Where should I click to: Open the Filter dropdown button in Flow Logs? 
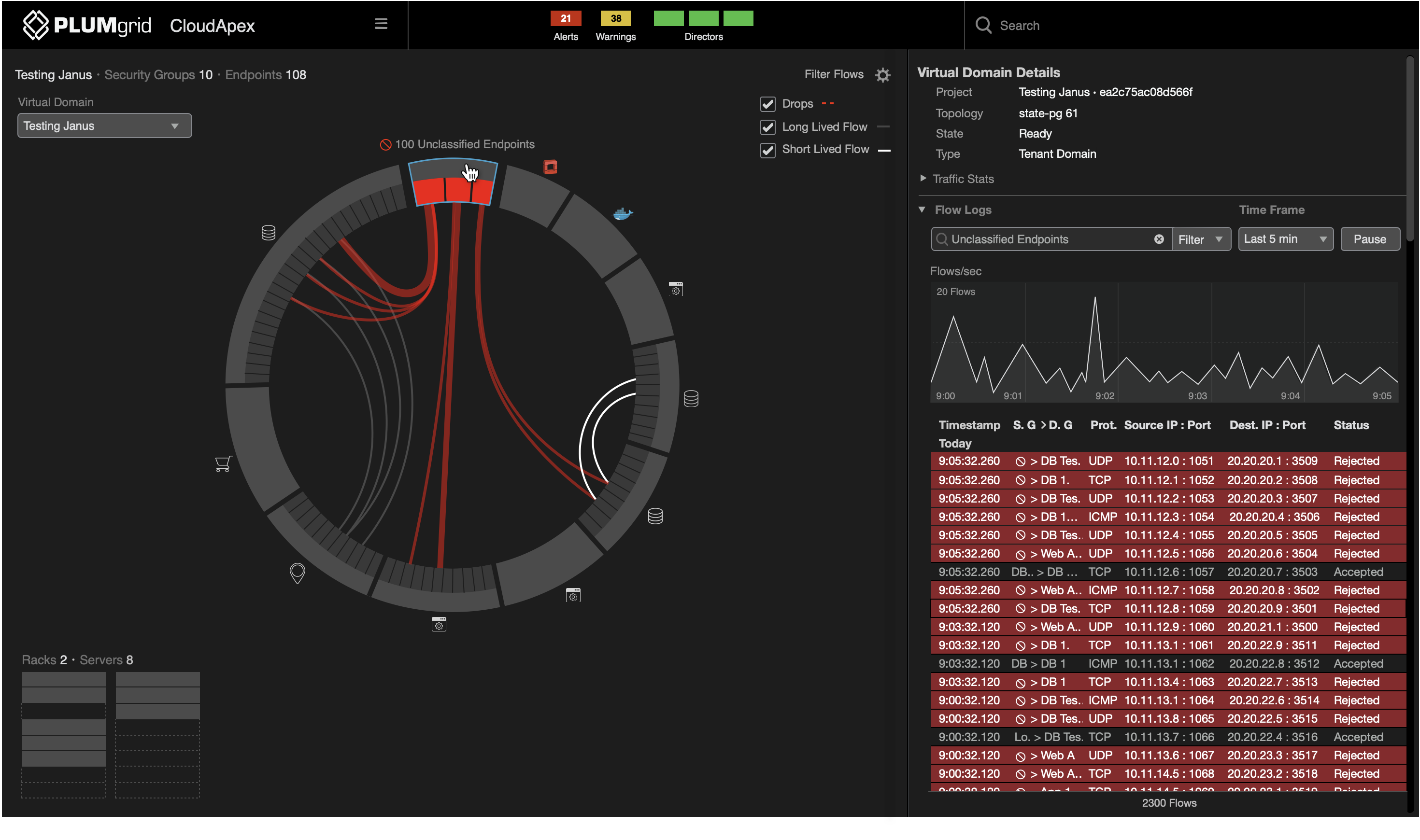tap(1201, 239)
